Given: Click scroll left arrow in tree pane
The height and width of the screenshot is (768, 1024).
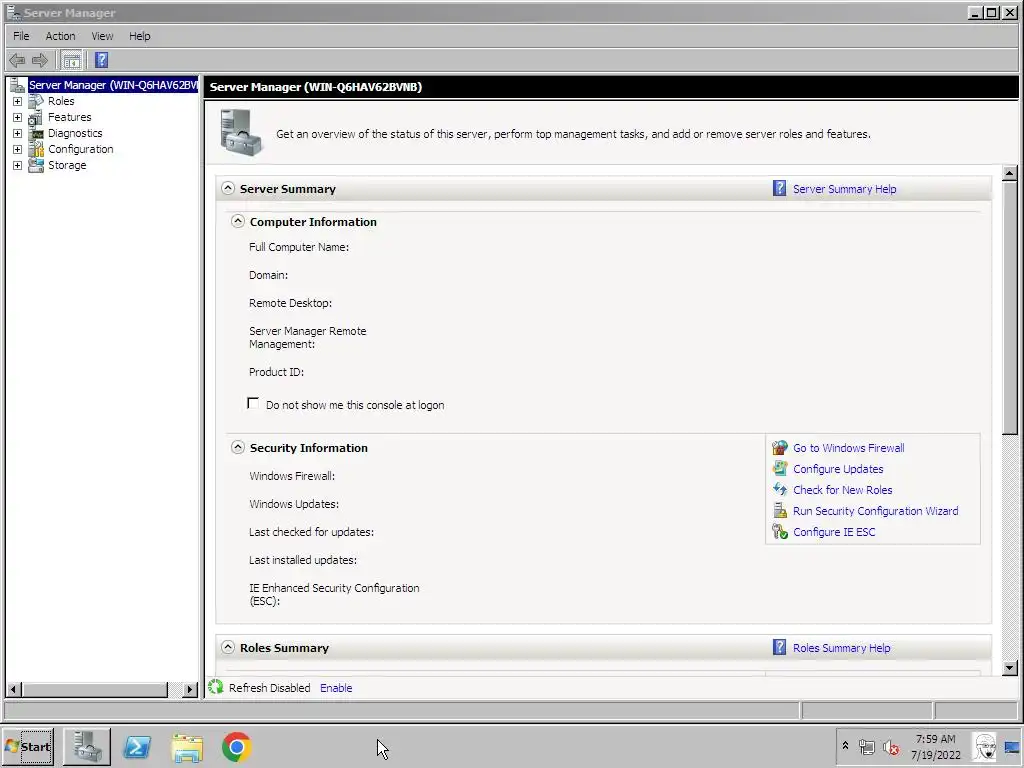Looking at the screenshot, I should coord(14,689).
